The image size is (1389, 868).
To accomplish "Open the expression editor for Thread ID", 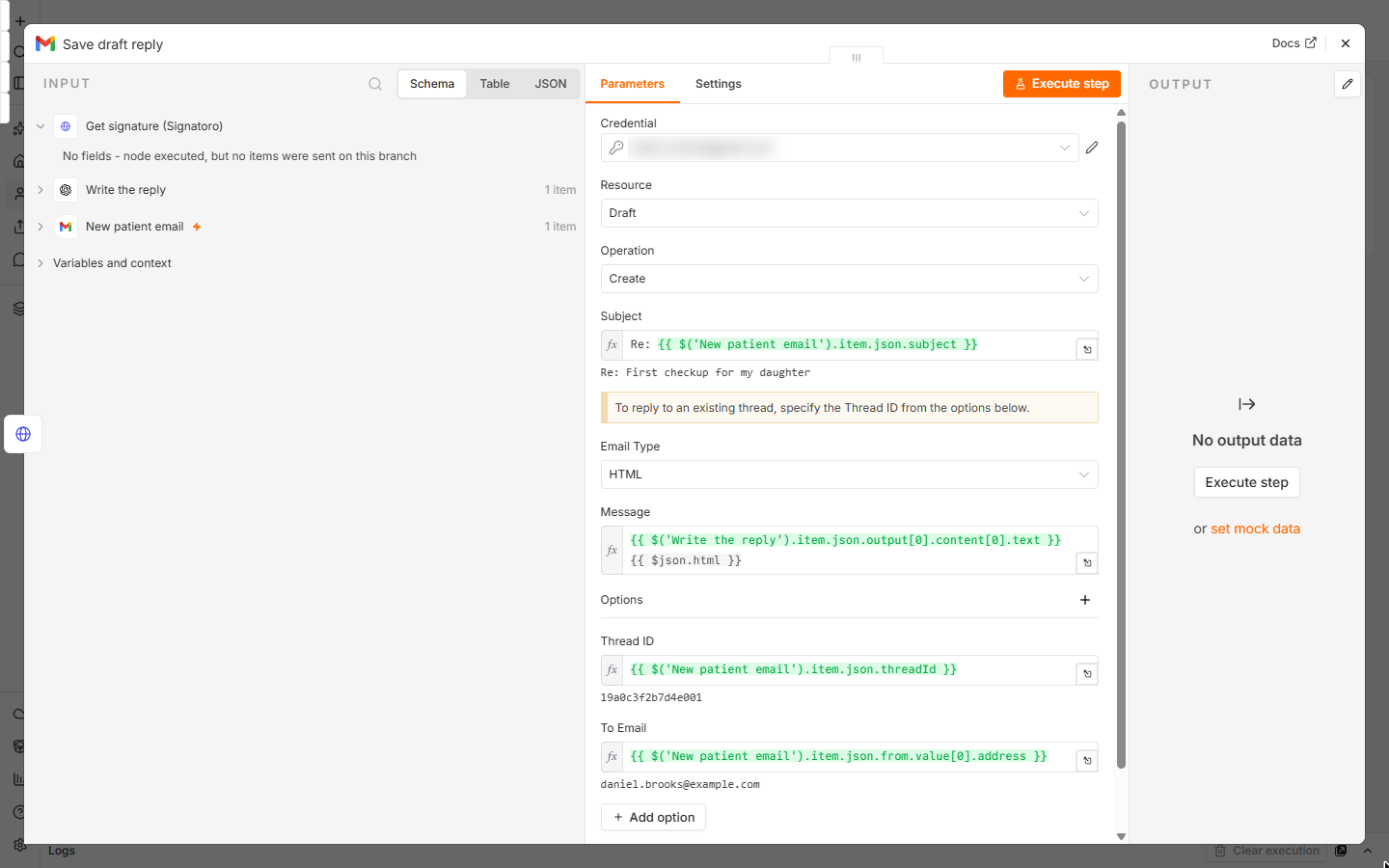I will coord(1086,674).
